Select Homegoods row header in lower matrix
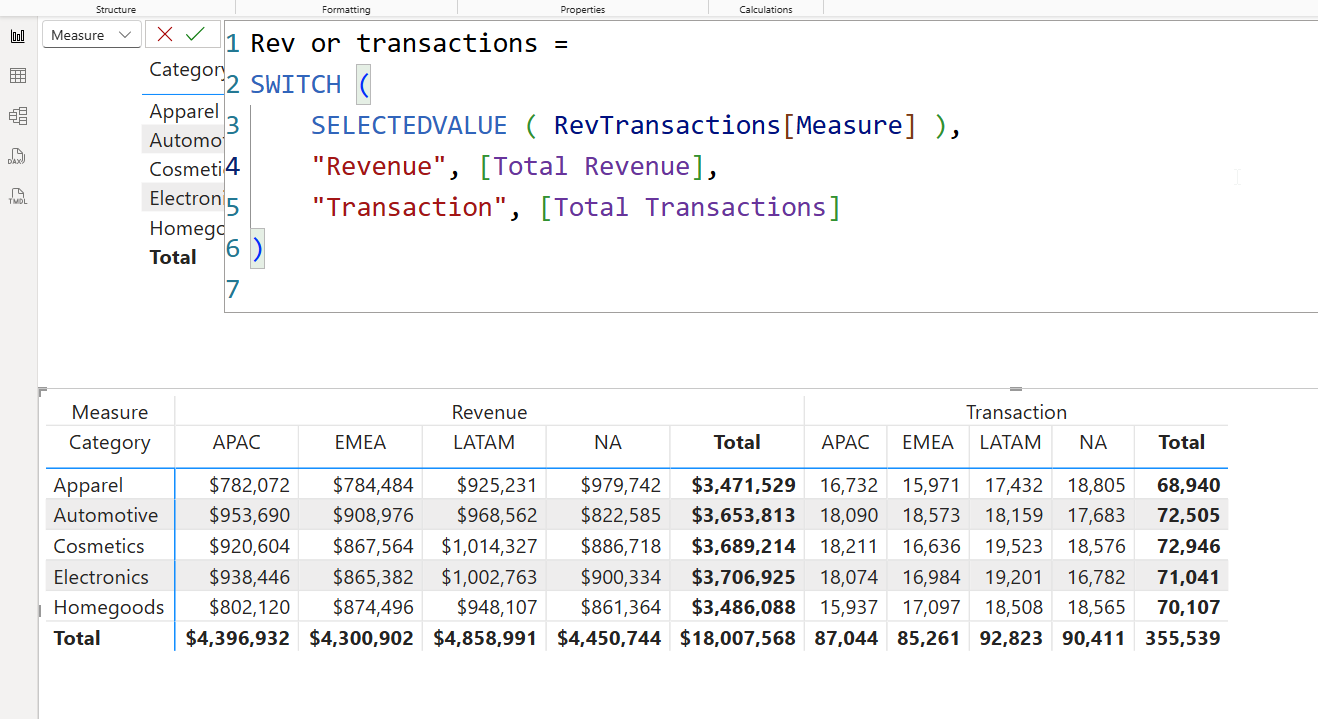The width and height of the screenshot is (1318, 719). [109, 607]
